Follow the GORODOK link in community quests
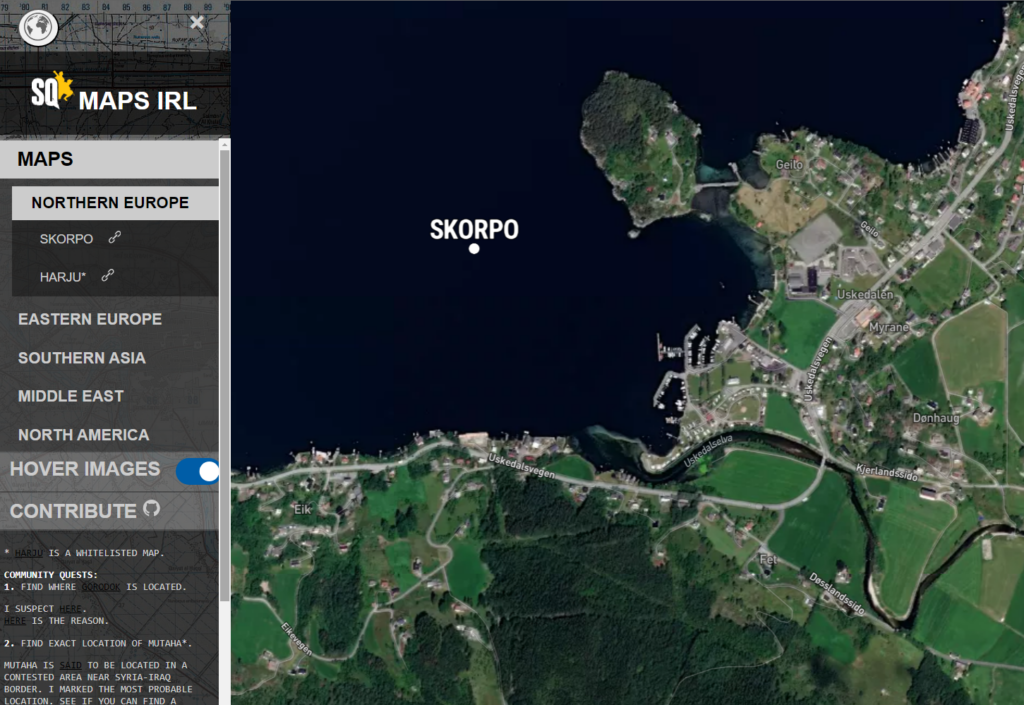This screenshot has height=705, width=1024. tap(100, 587)
